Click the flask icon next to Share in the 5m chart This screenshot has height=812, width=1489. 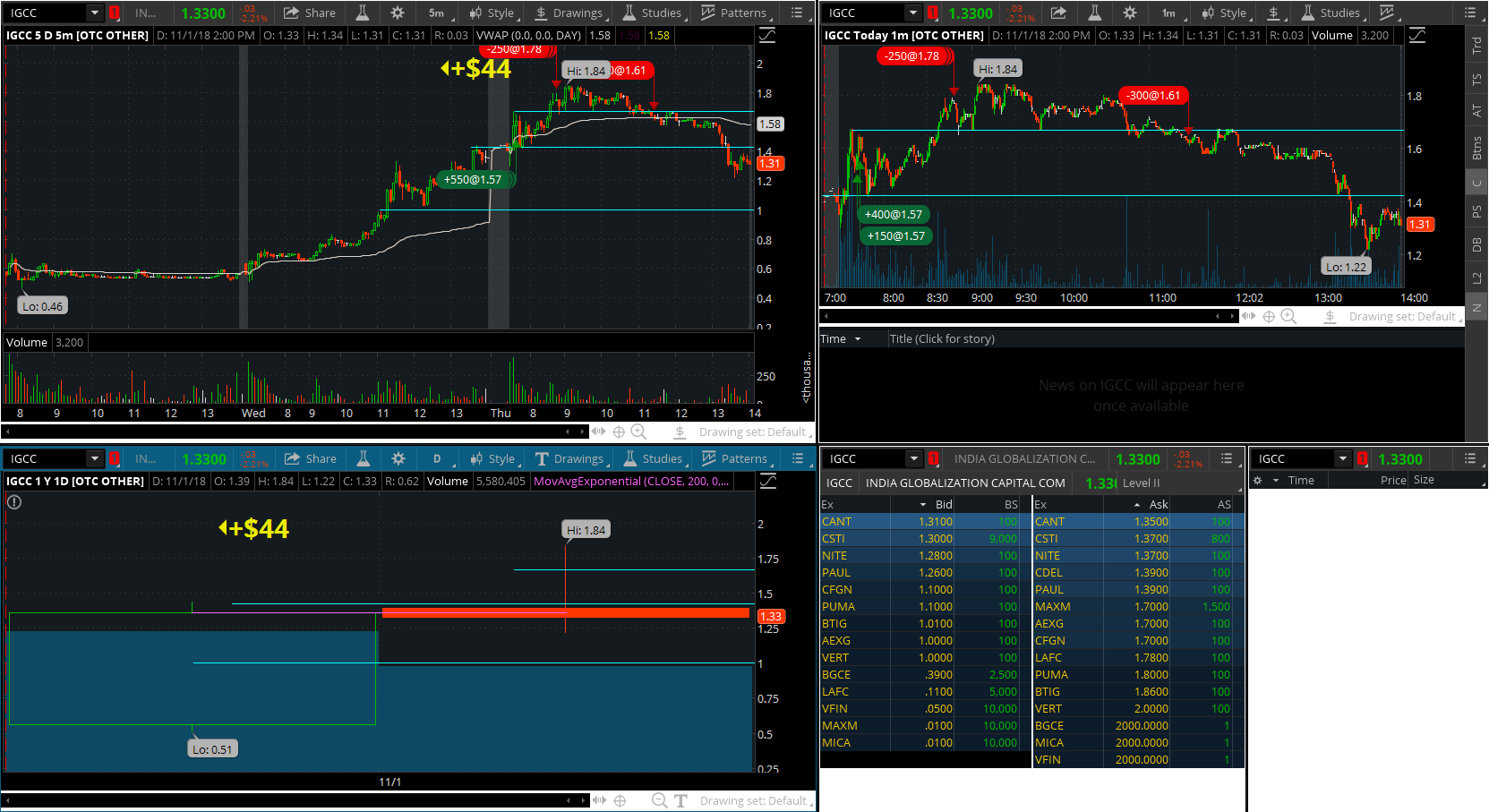(363, 13)
